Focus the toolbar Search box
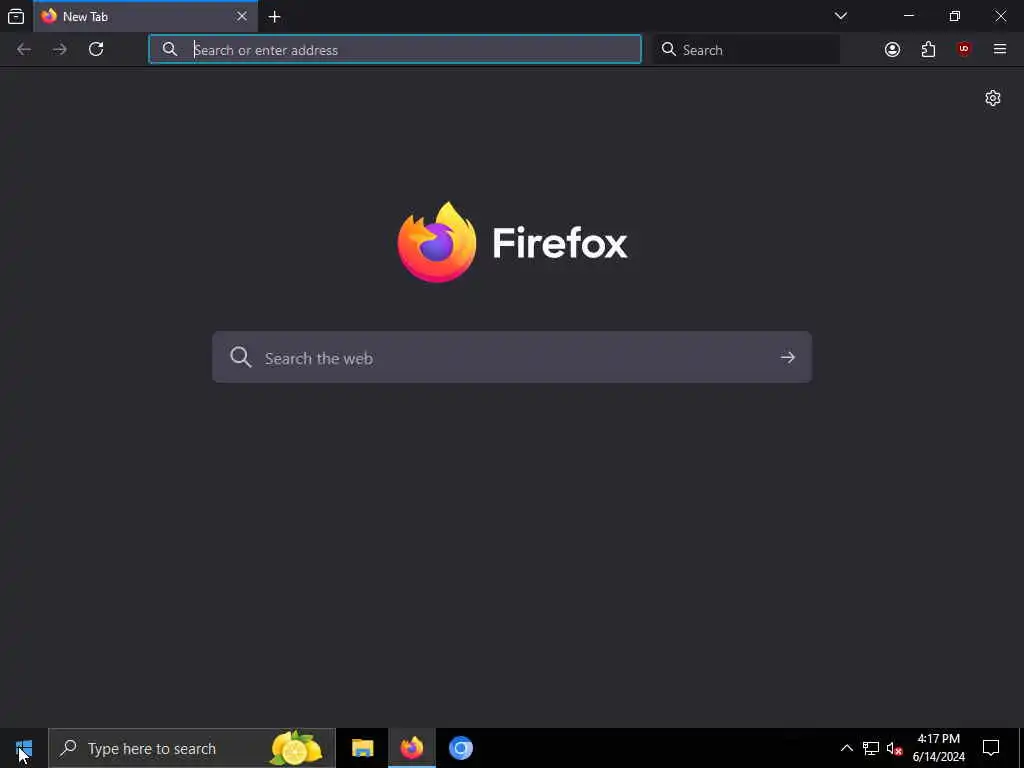The width and height of the screenshot is (1024, 768). coord(746,50)
